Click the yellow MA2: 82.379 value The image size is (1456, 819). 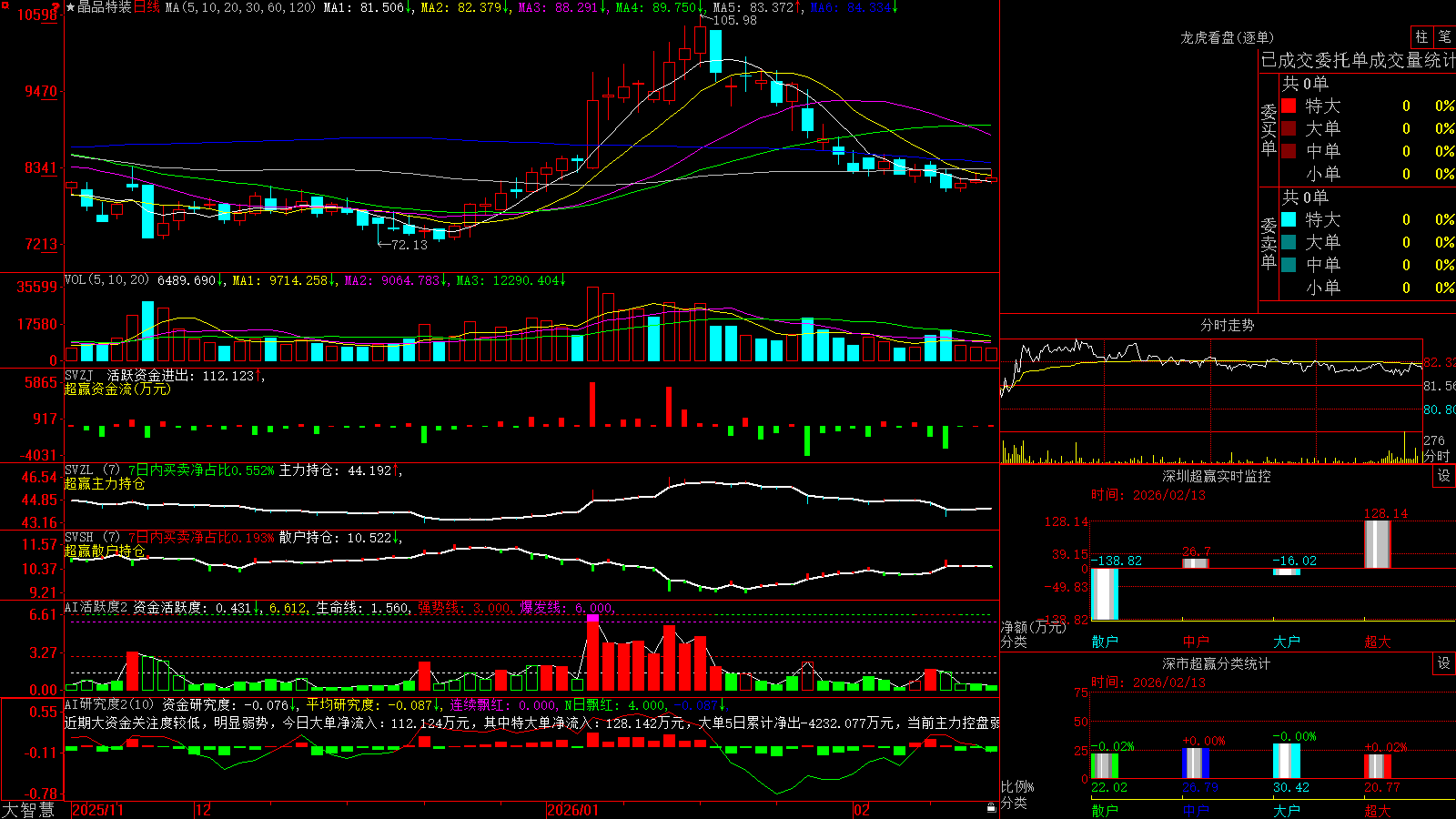point(465,7)
